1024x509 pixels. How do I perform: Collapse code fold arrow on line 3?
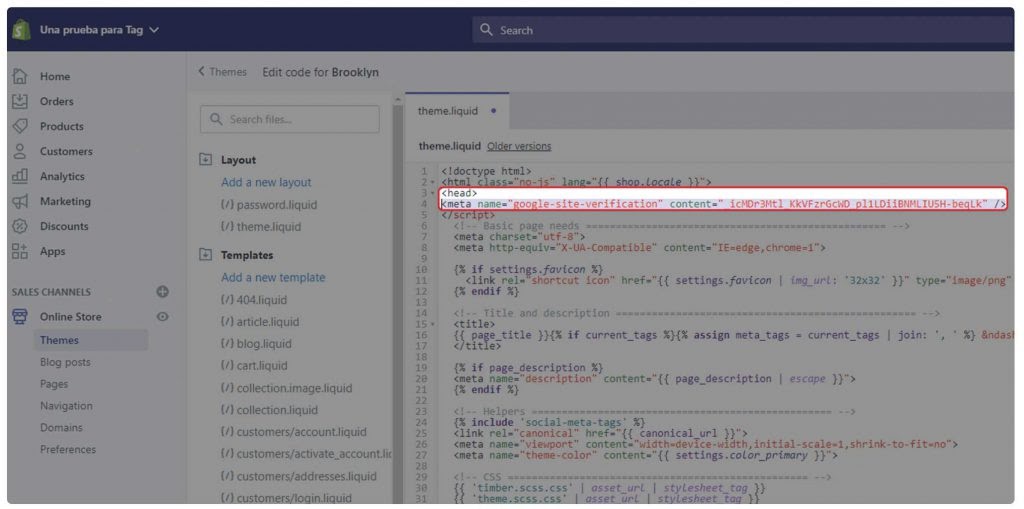coord(433,193)
